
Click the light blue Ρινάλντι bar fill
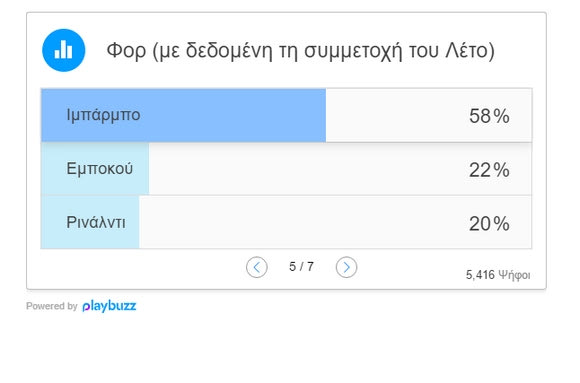pyautogui.click(x=90, y=222)
